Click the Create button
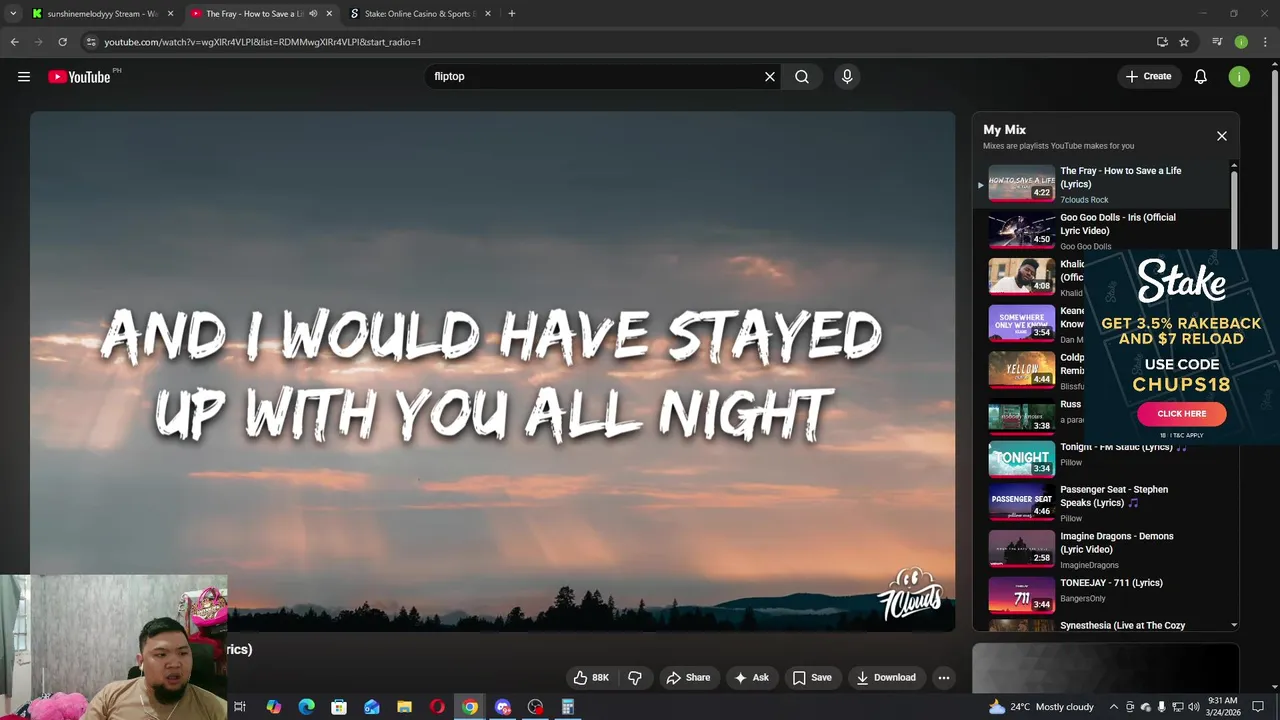Viewport: 1280px width, 720px height. pos(1148,76)
